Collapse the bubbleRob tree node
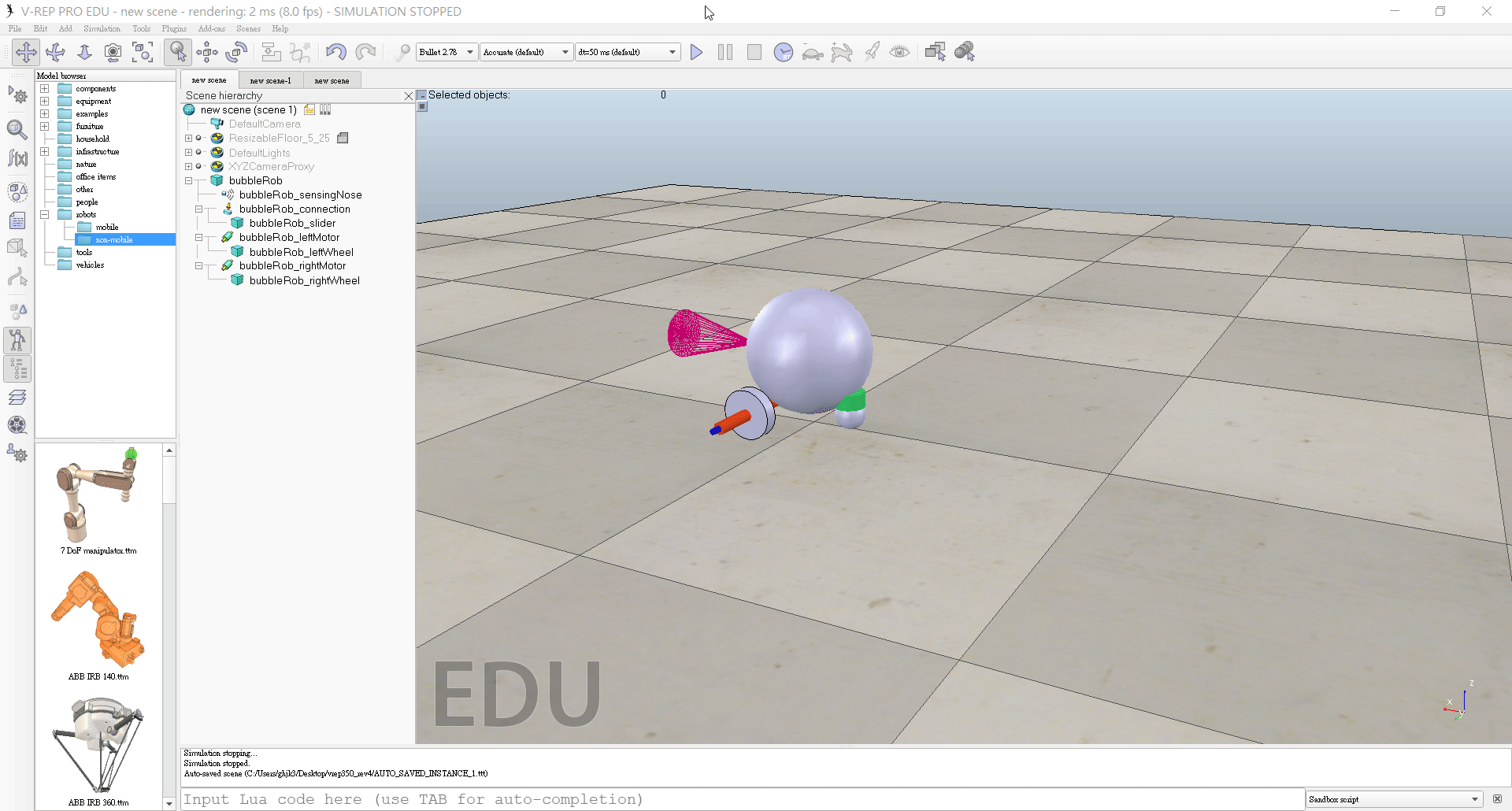Screen dimensions: 1512x811 189,181
